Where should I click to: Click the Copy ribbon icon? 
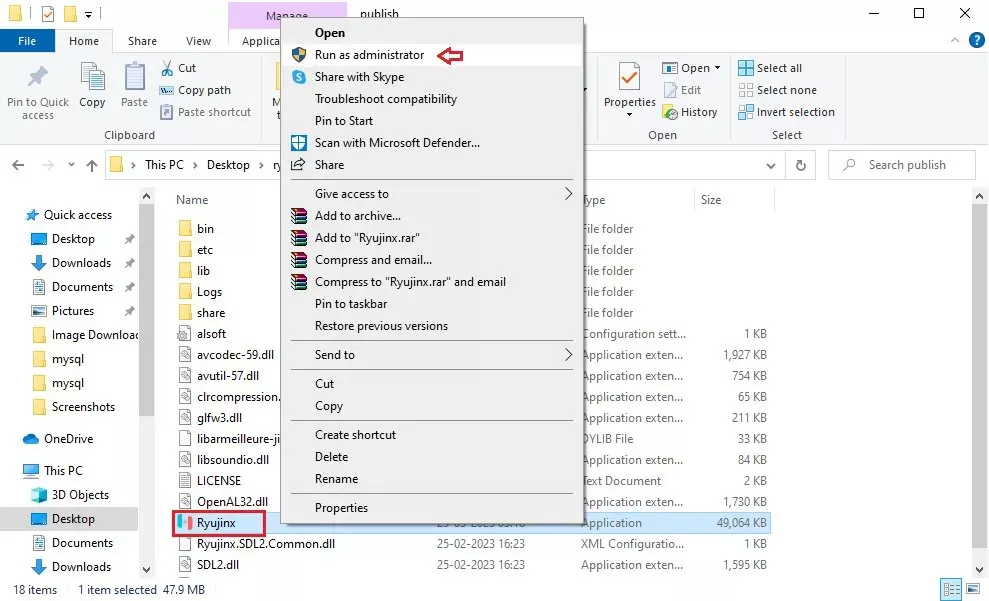click(92, 77)
